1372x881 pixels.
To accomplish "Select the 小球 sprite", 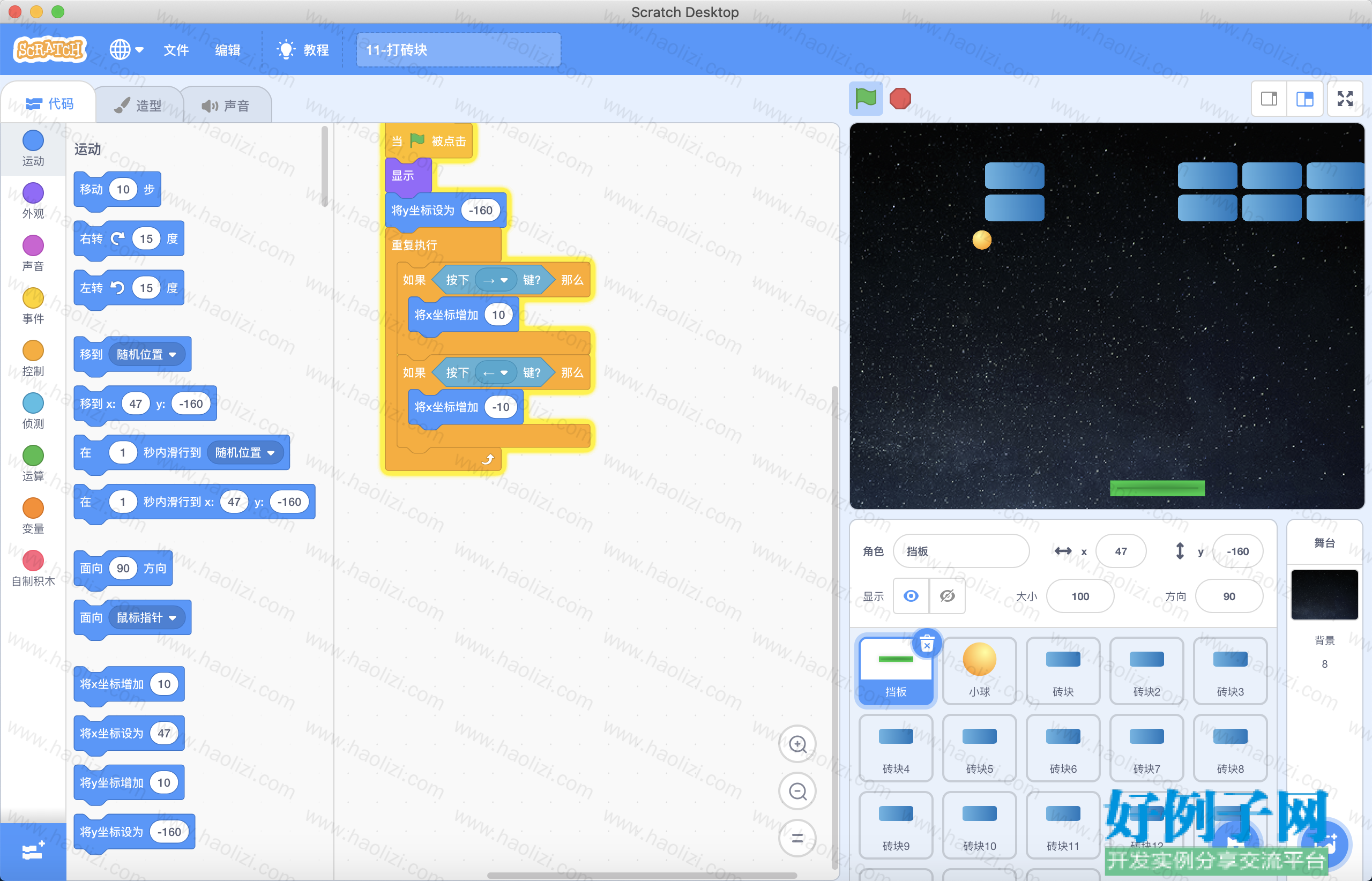I will click(980, 671).
